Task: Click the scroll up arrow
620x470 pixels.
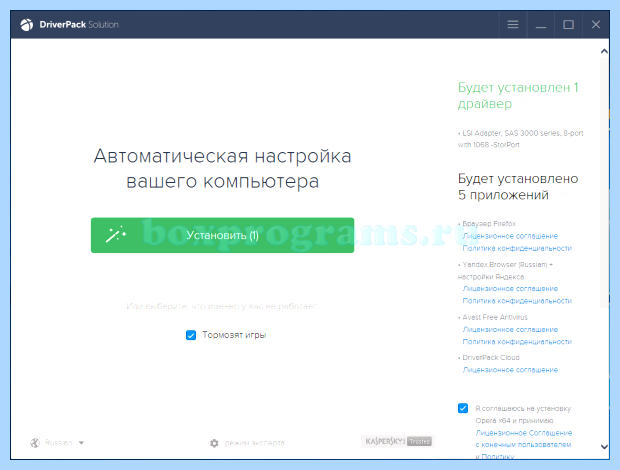Action: pos(604,51)
